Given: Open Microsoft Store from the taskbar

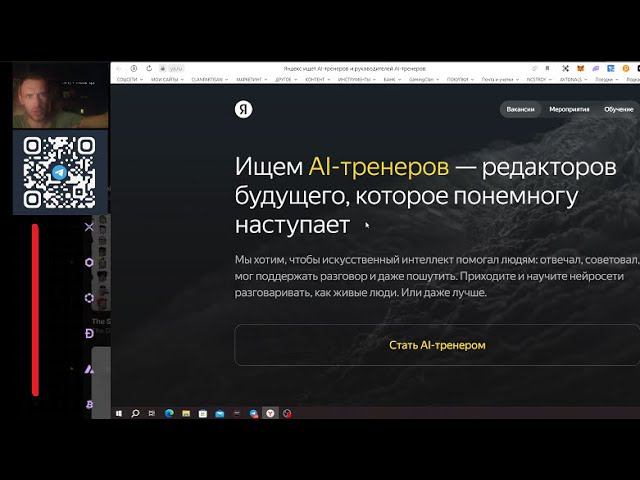Looking at the screenshot, I should 203,413.
